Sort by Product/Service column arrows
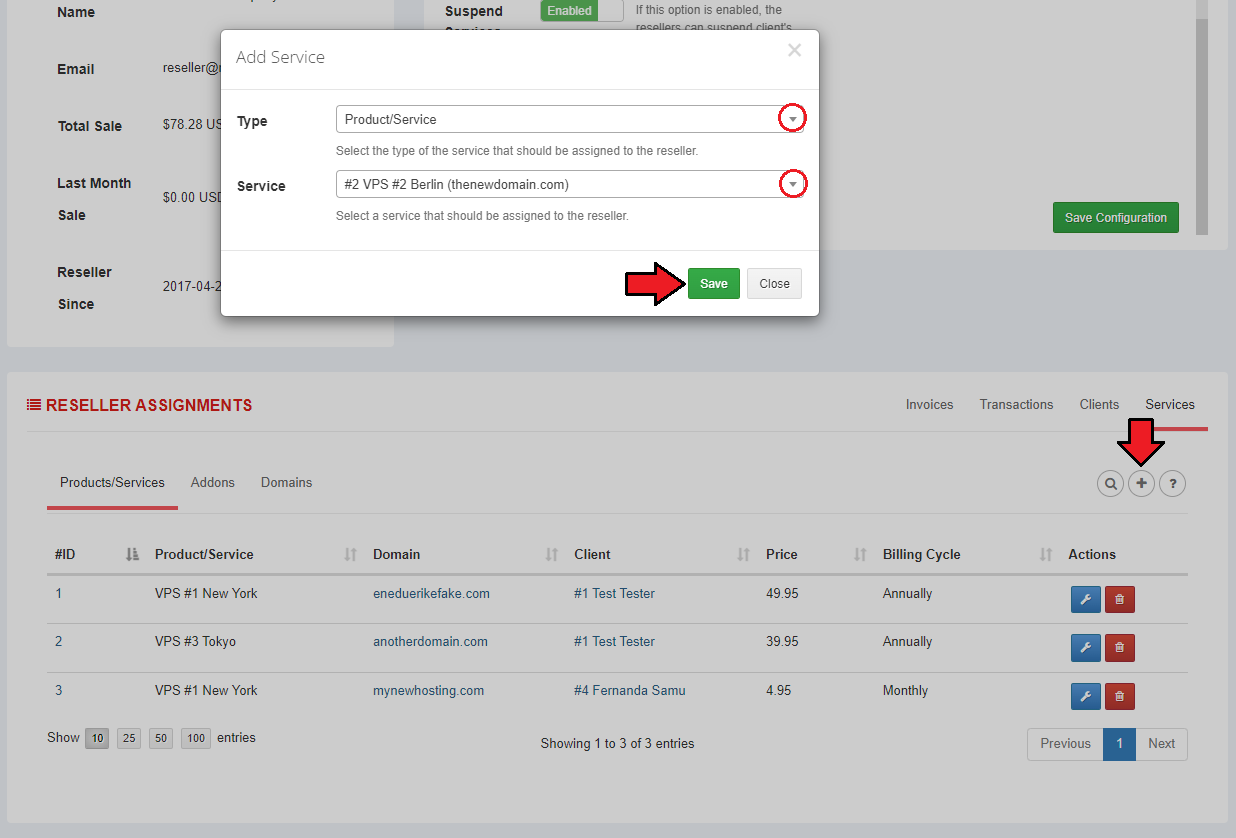1236x838 pixels. 350,554
